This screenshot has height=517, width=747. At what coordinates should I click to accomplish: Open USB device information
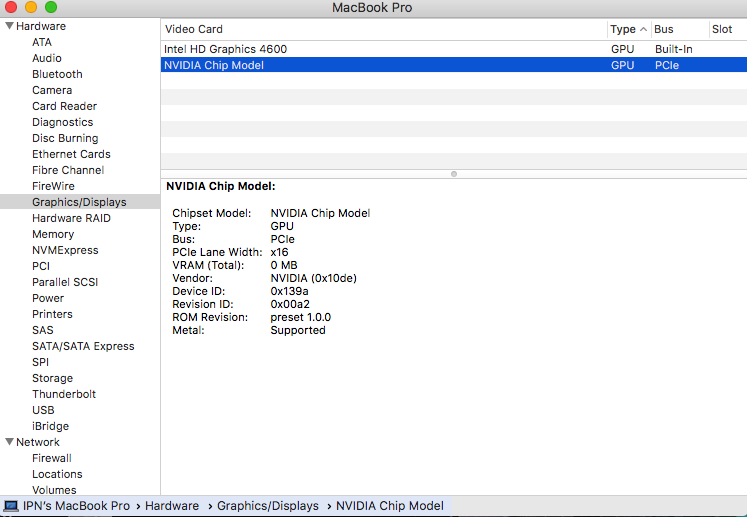point(43,410)
